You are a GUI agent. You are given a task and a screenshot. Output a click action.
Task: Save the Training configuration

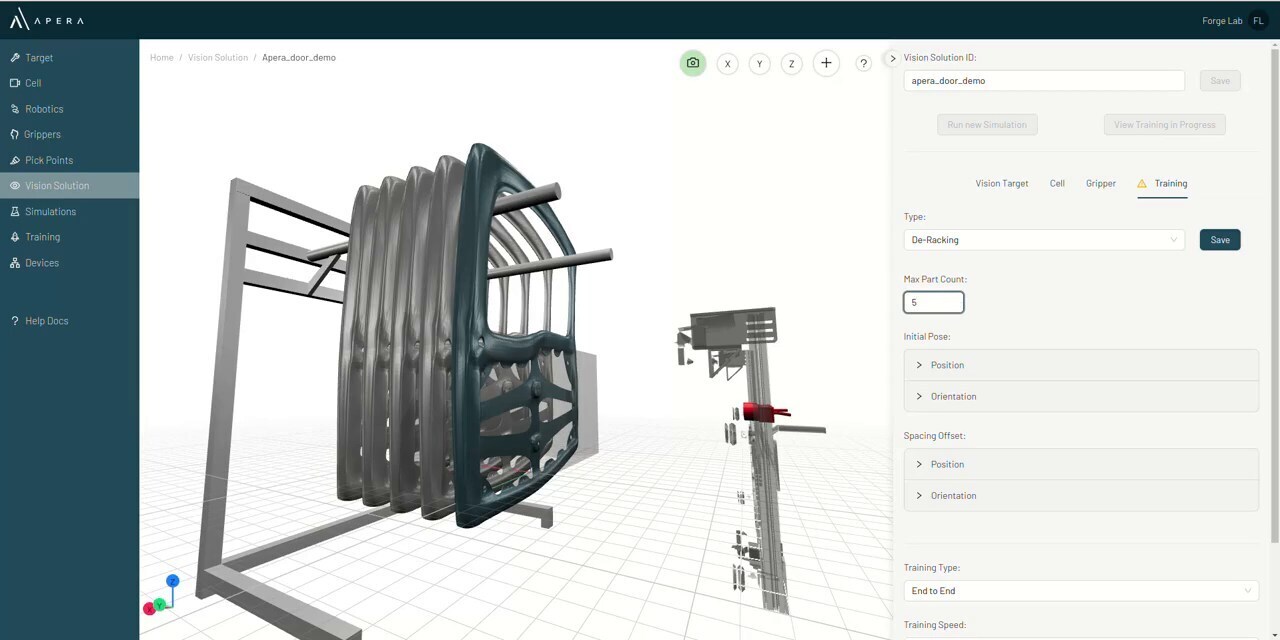click(x=1219, y=239)
